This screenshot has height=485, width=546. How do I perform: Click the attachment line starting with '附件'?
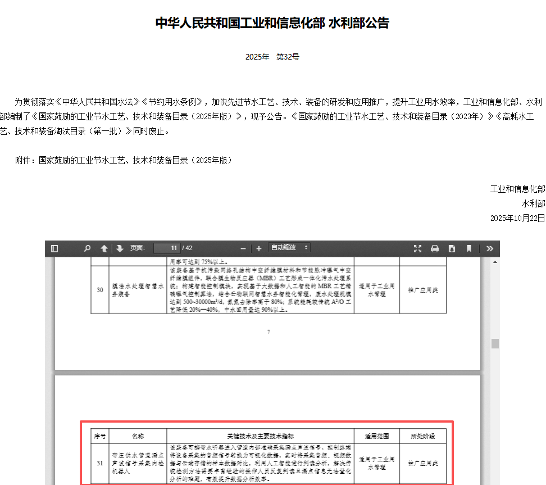(x=123, y=160)
